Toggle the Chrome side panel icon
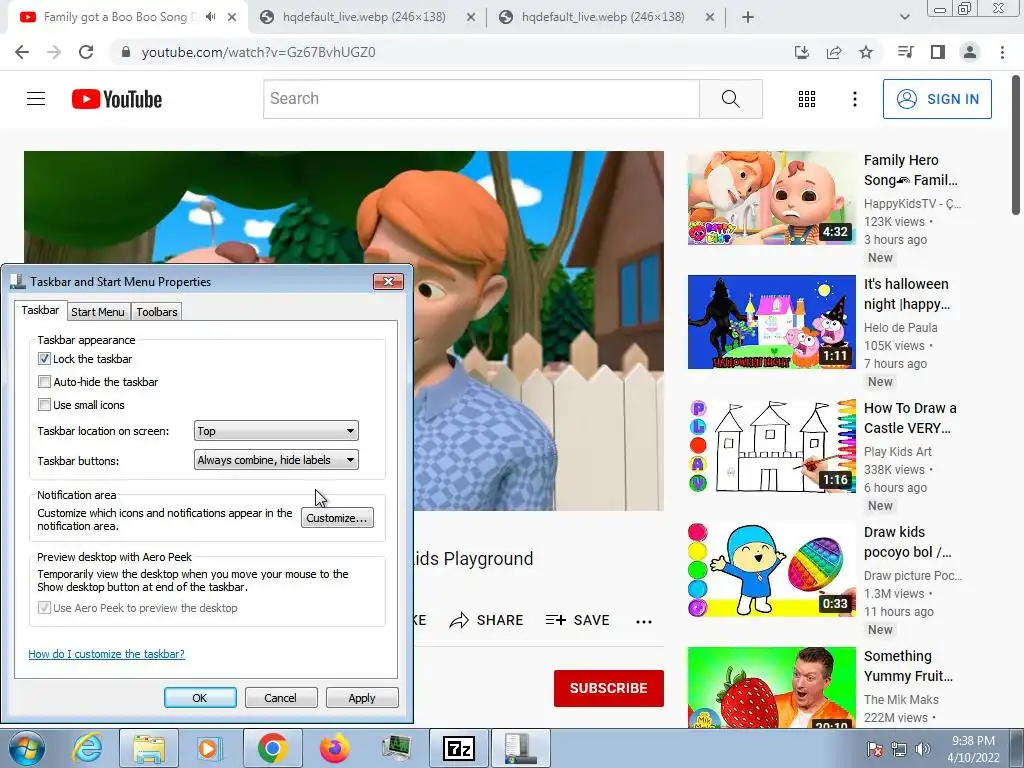The width and height of the screenshot is (1024, 768). point(938,52)
